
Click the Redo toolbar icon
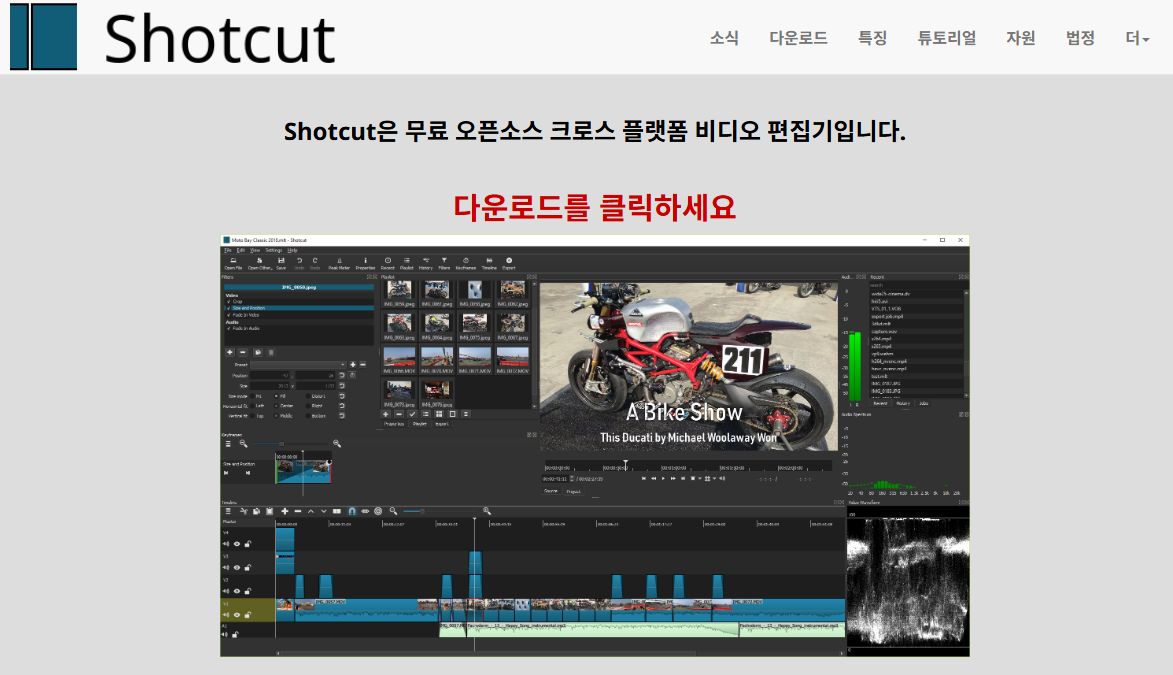315,263
